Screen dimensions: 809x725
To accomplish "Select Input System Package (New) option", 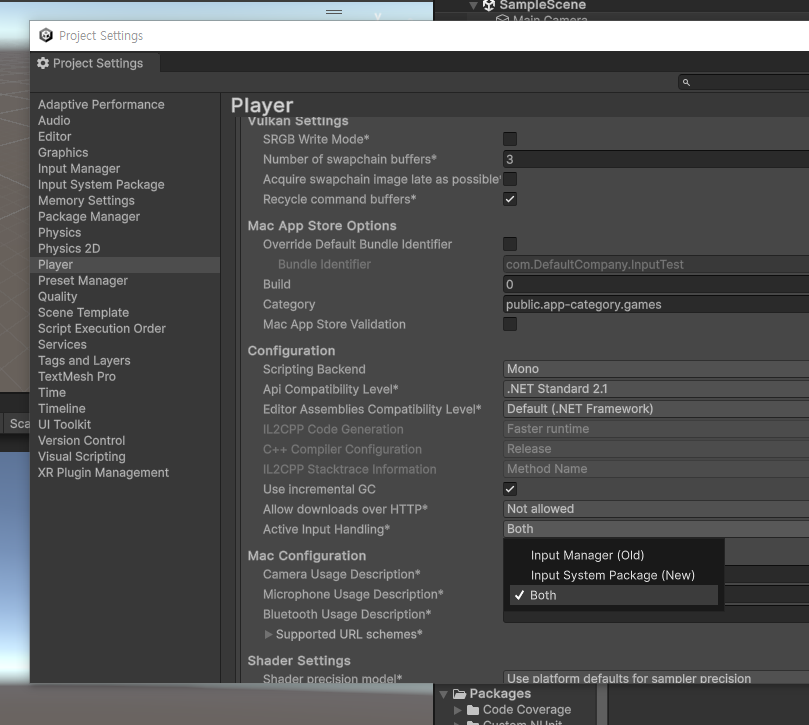I will pyautogui.click(x=613, y=575).
